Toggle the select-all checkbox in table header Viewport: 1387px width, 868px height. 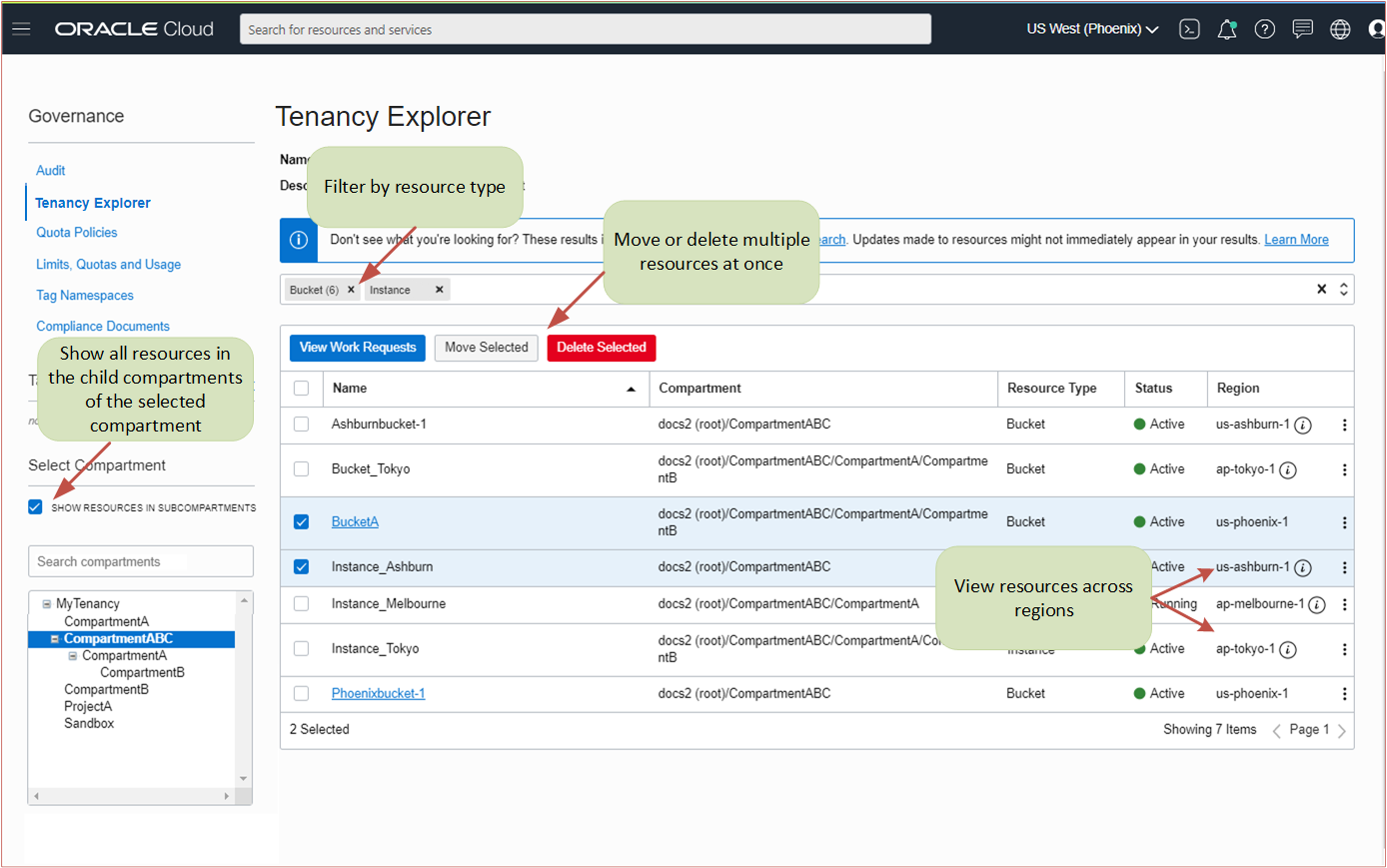pos(301,389)
